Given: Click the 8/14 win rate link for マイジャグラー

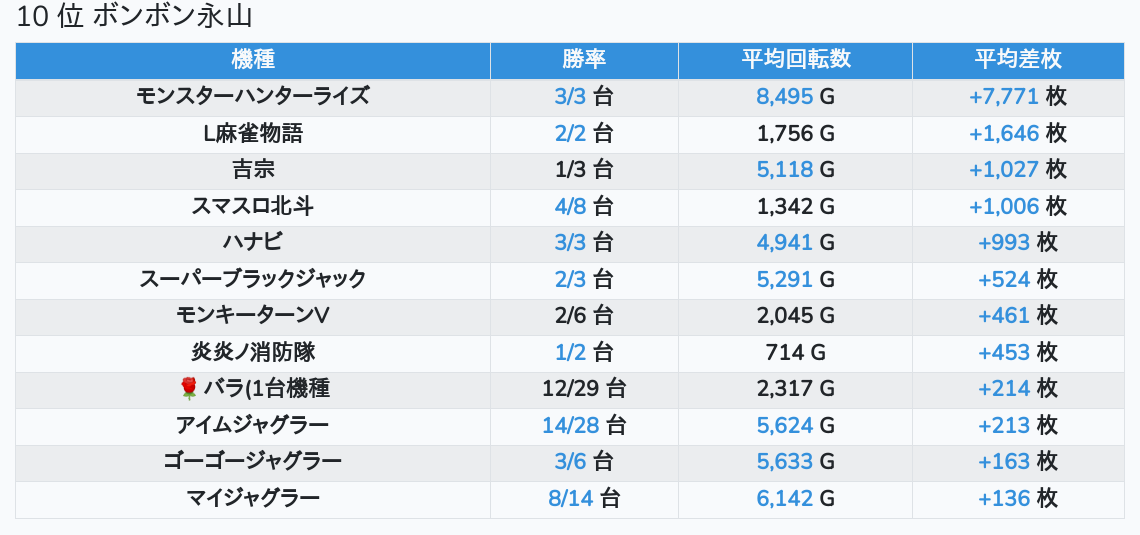Looking at the screenshot, I should coord(571,499).
